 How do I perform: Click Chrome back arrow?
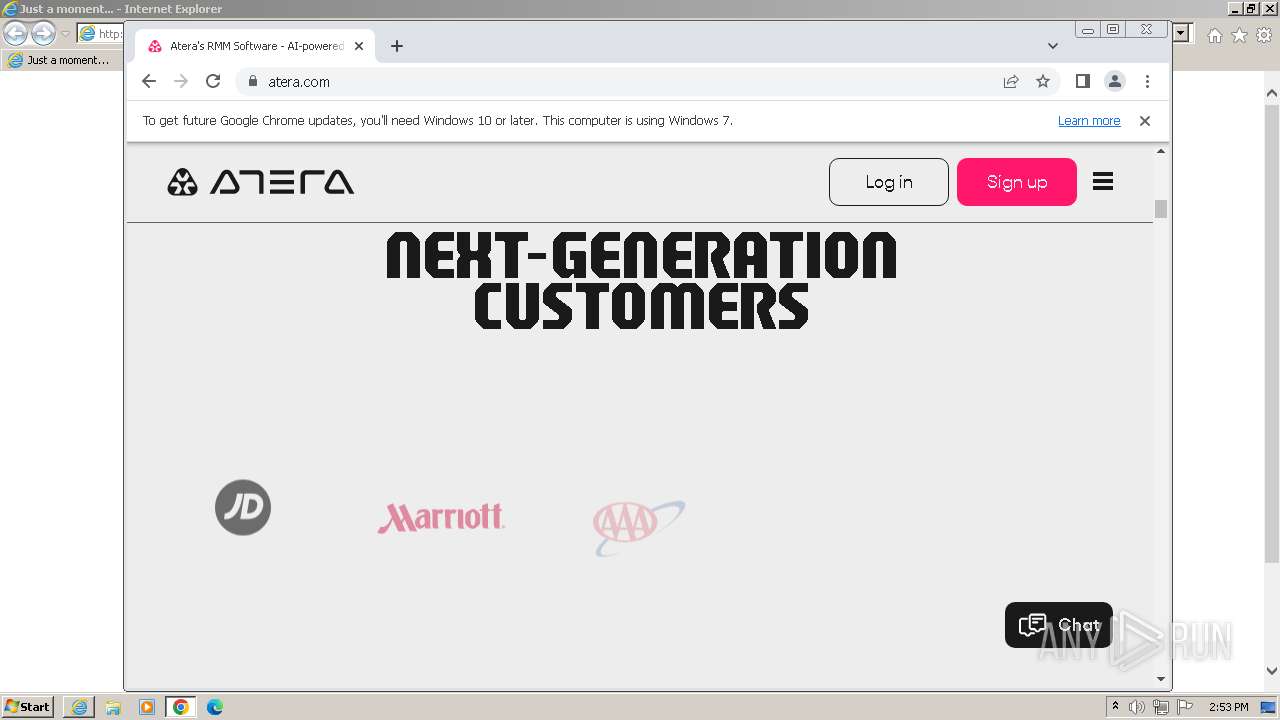(149, 82)
